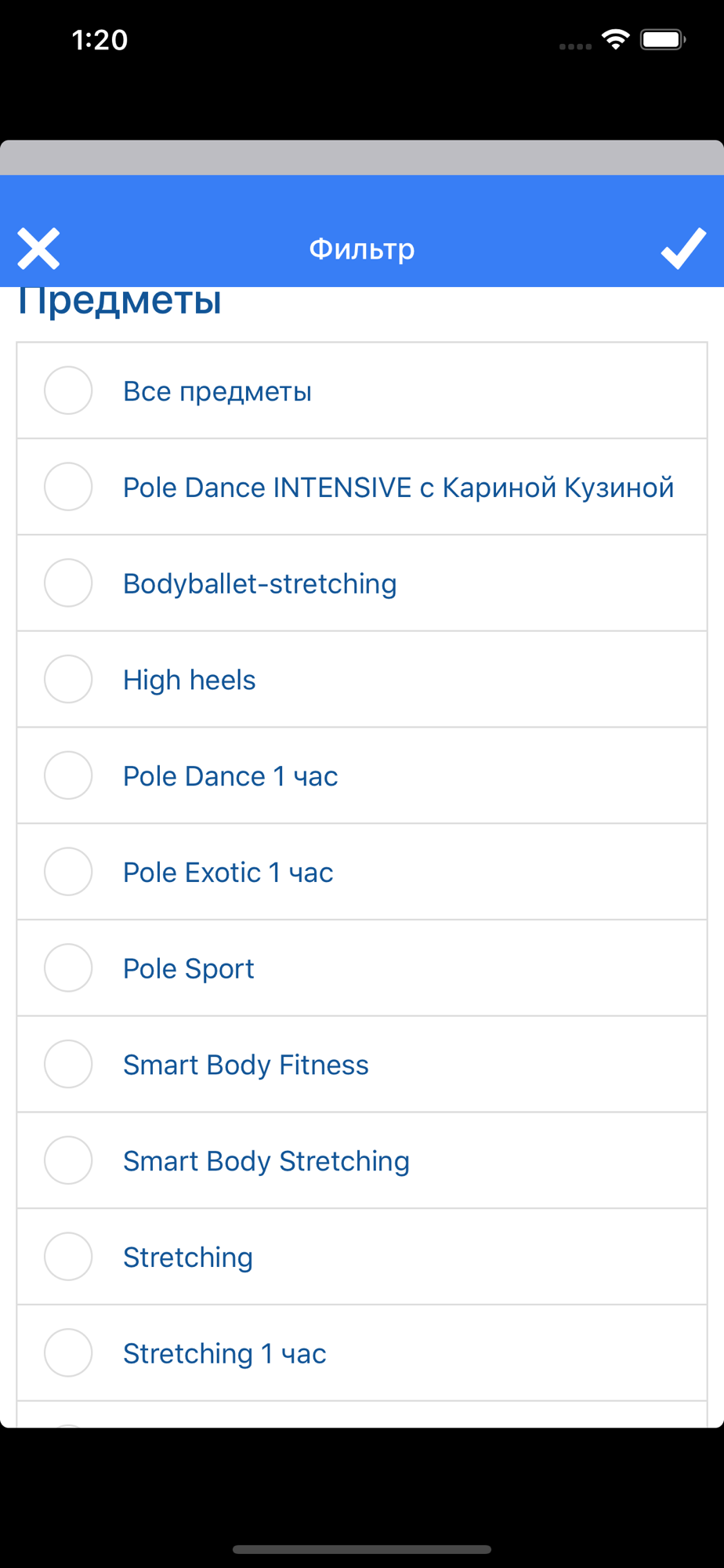The width and height of the screenshot is (724, 1568).
Task: Tap the "Фильтр" header title
Action: point(362,249)
